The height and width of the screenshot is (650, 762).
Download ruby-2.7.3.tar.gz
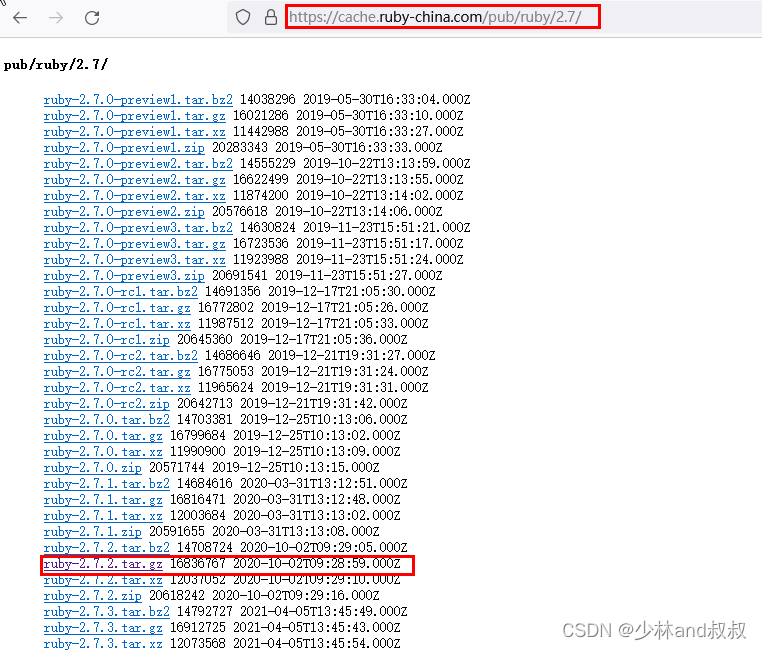coord(103,628)
